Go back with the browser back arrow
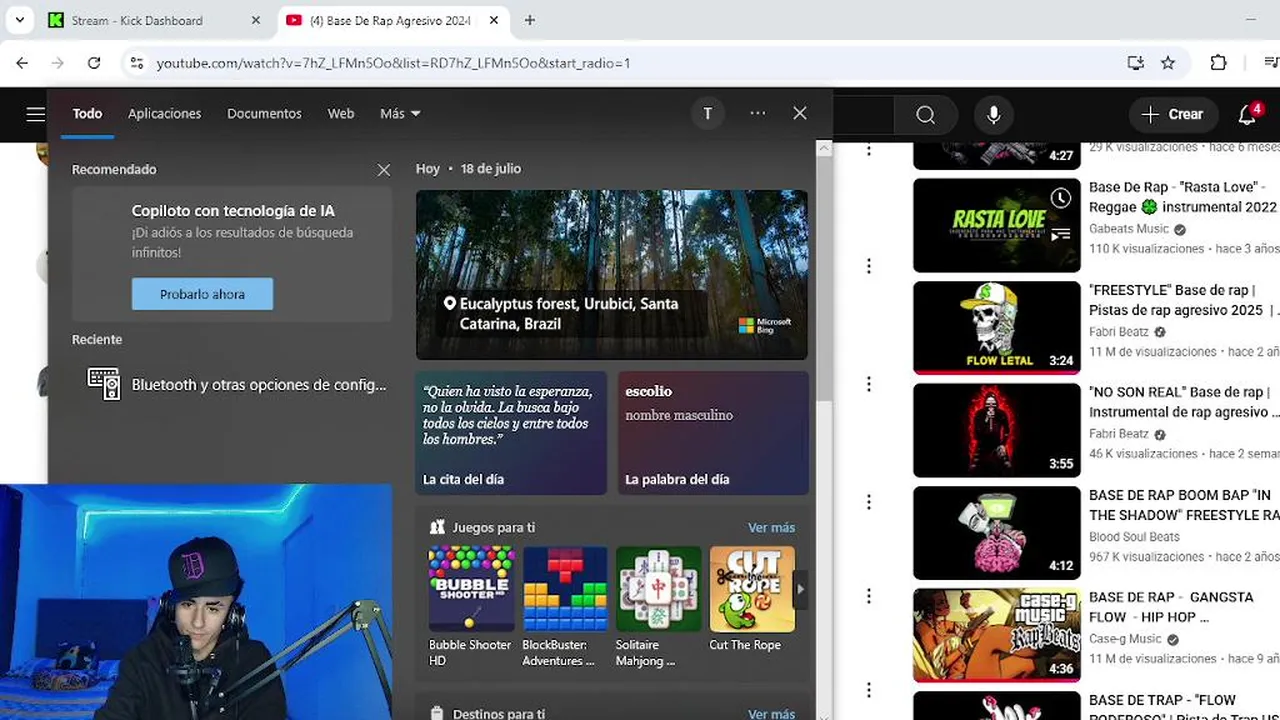 tap(22, 63)
